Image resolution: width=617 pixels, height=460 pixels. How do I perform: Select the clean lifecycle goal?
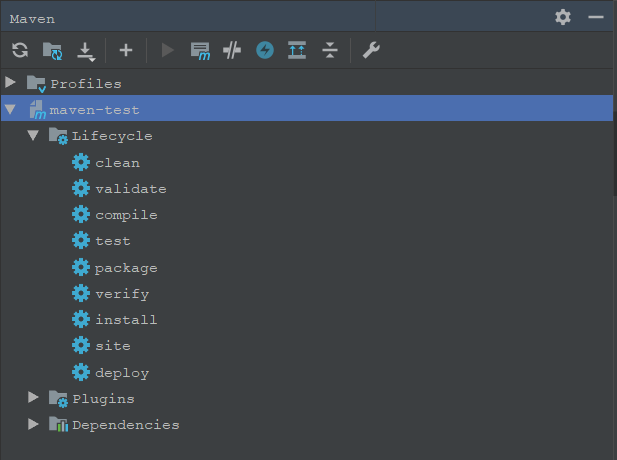tap(117, 162)
